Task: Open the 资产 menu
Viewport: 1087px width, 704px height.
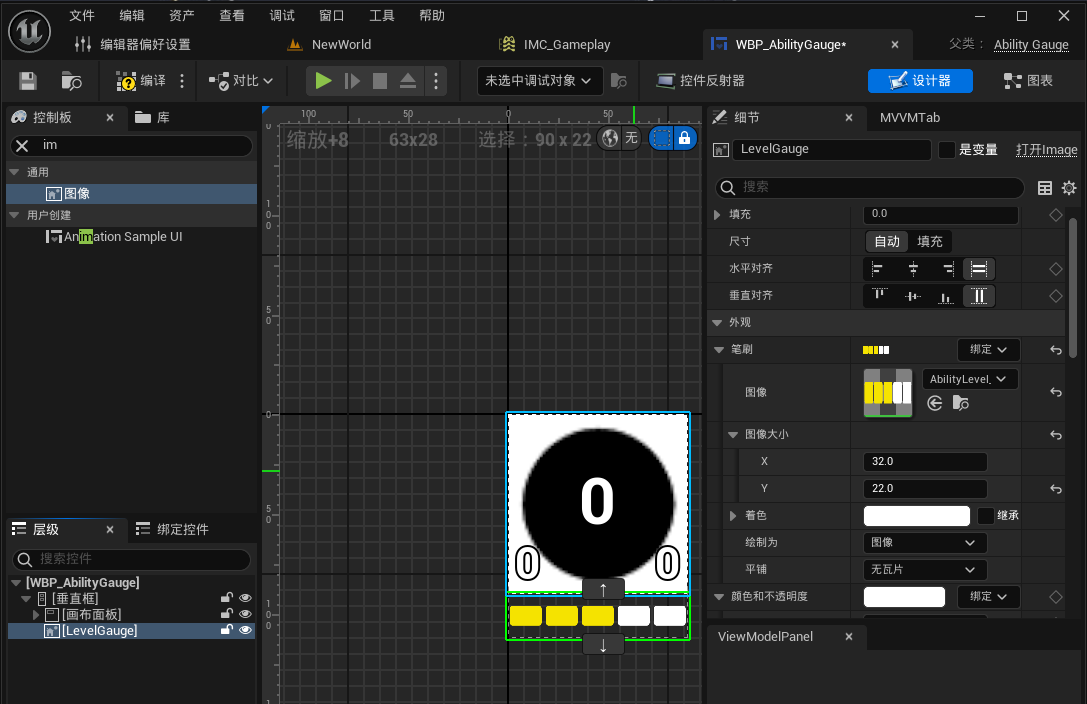Action: (182, 16)
